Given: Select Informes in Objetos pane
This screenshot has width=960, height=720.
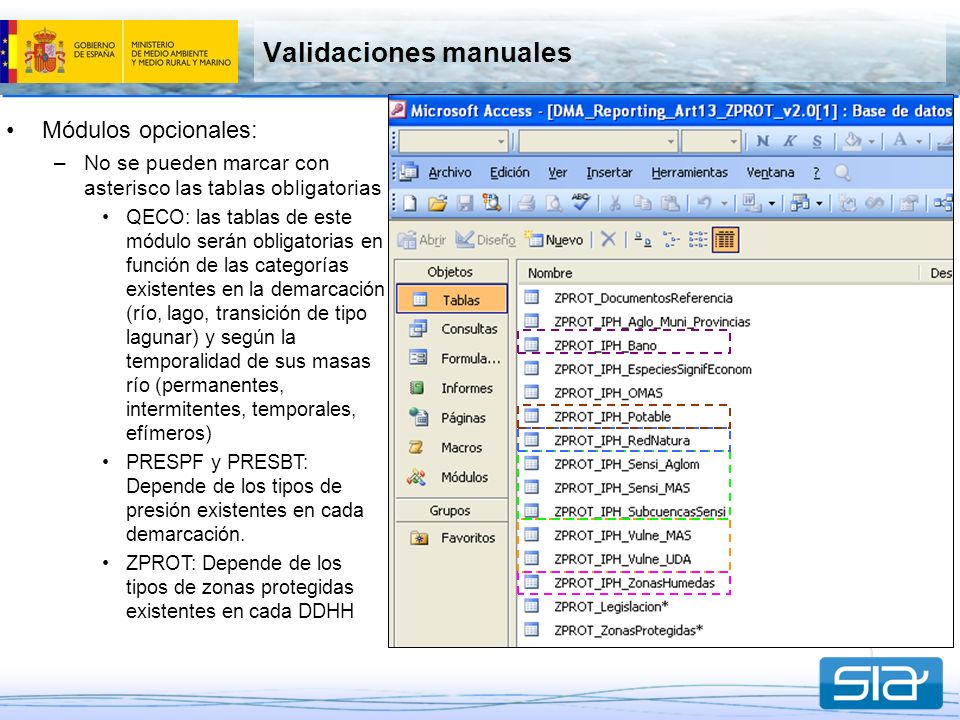Looking at the screenshot, I should [452, 388].
